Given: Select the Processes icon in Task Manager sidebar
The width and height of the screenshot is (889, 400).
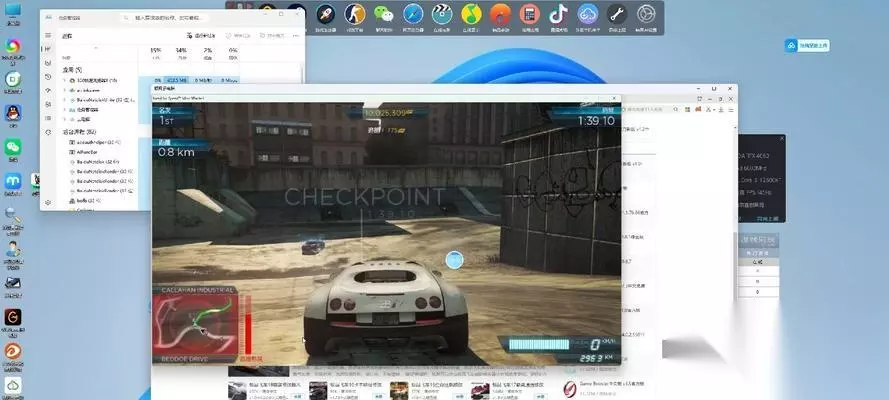Looking at the screenshot, I should 48,49.
